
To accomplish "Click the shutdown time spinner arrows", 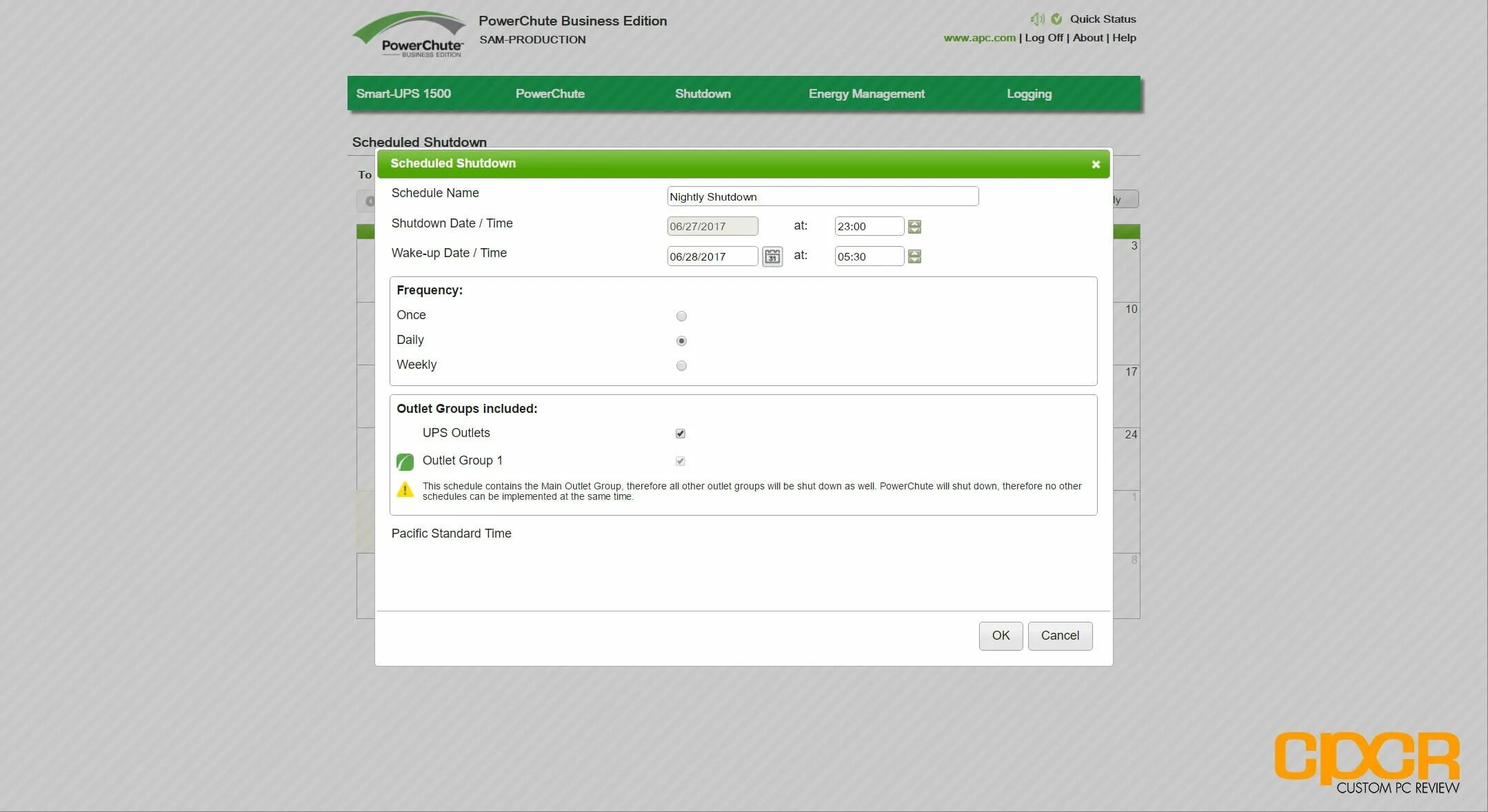I will click(x=914, y=226).
